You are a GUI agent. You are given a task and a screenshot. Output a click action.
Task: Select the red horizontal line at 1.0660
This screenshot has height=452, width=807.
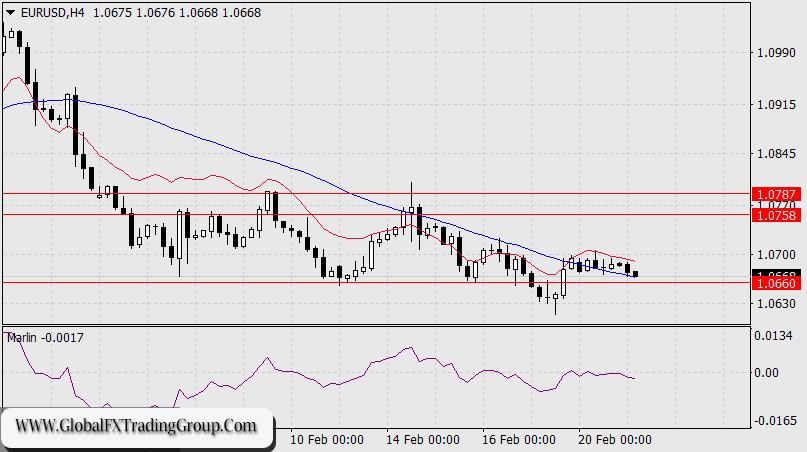377,283
